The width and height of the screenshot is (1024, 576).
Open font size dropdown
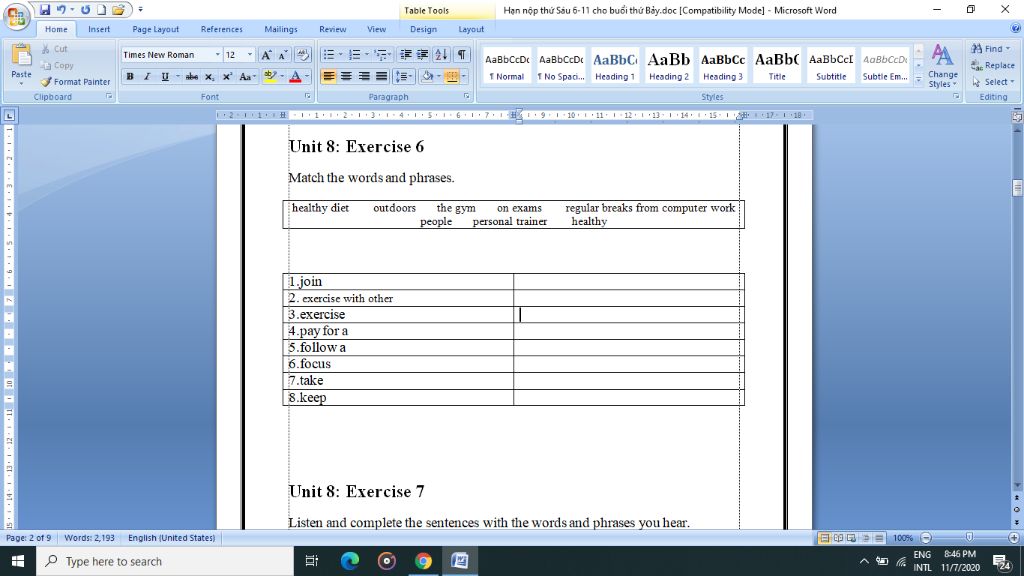pyautogui.click(x=249, y=55)
